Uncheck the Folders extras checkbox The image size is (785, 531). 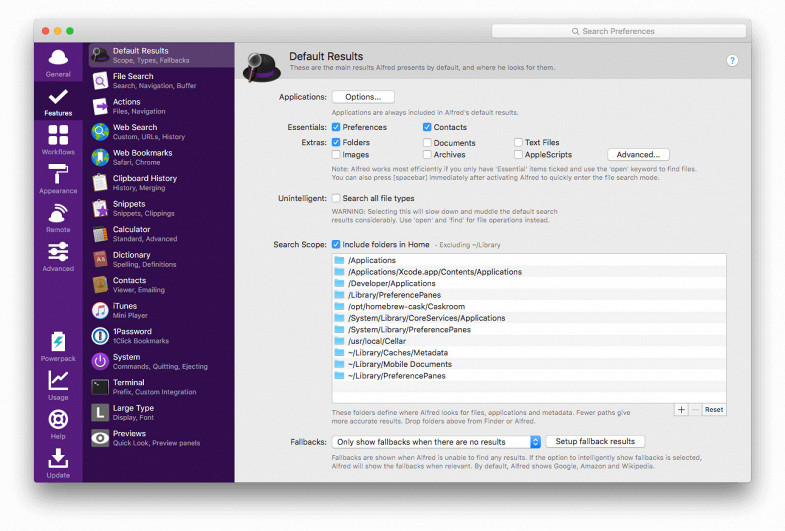point(336,142)
